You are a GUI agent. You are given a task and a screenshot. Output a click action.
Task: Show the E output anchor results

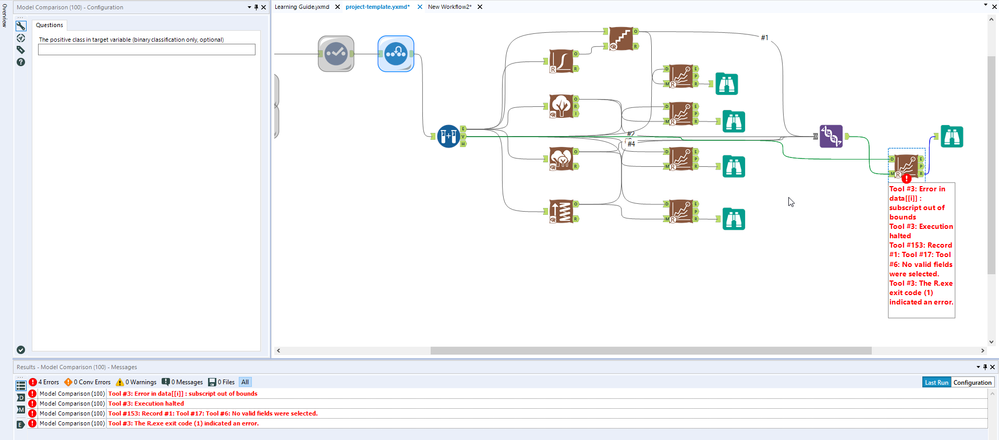tap(20, 424)
